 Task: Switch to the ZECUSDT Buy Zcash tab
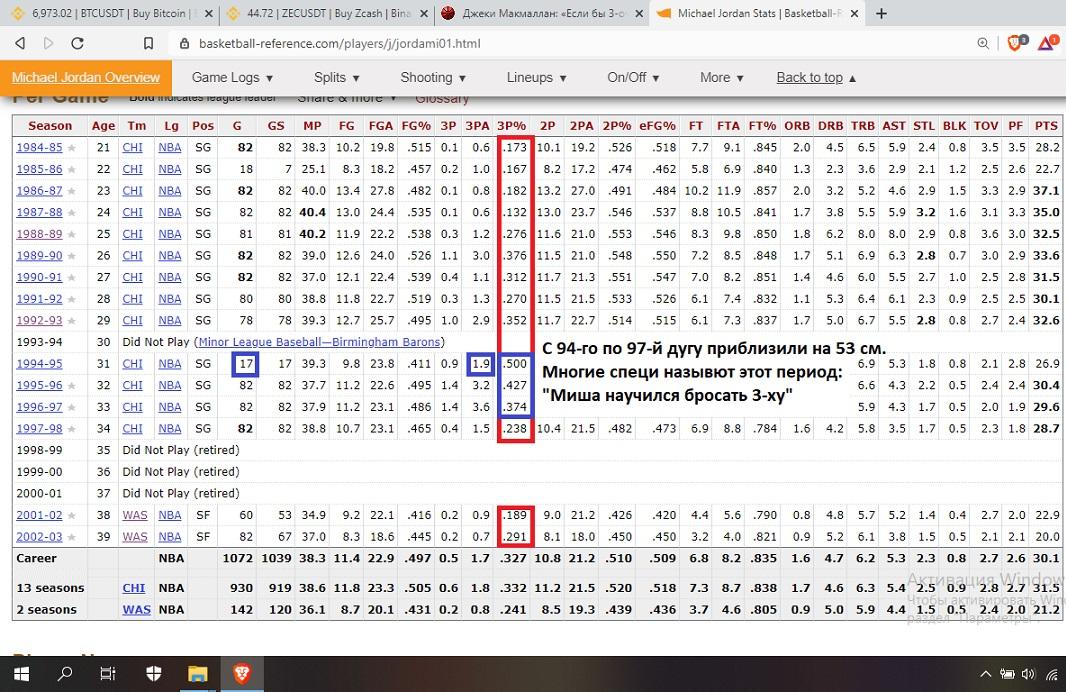coord(326,14)
